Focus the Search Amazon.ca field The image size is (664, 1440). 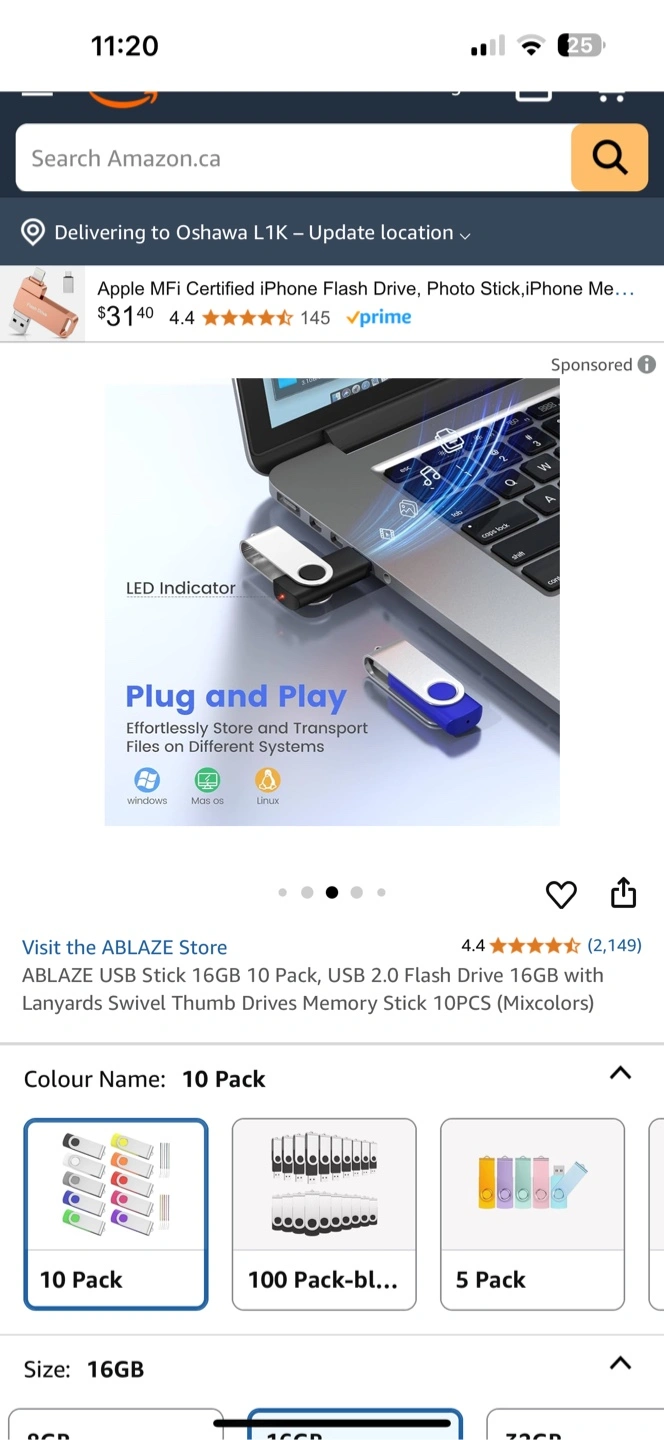point(293,158)
